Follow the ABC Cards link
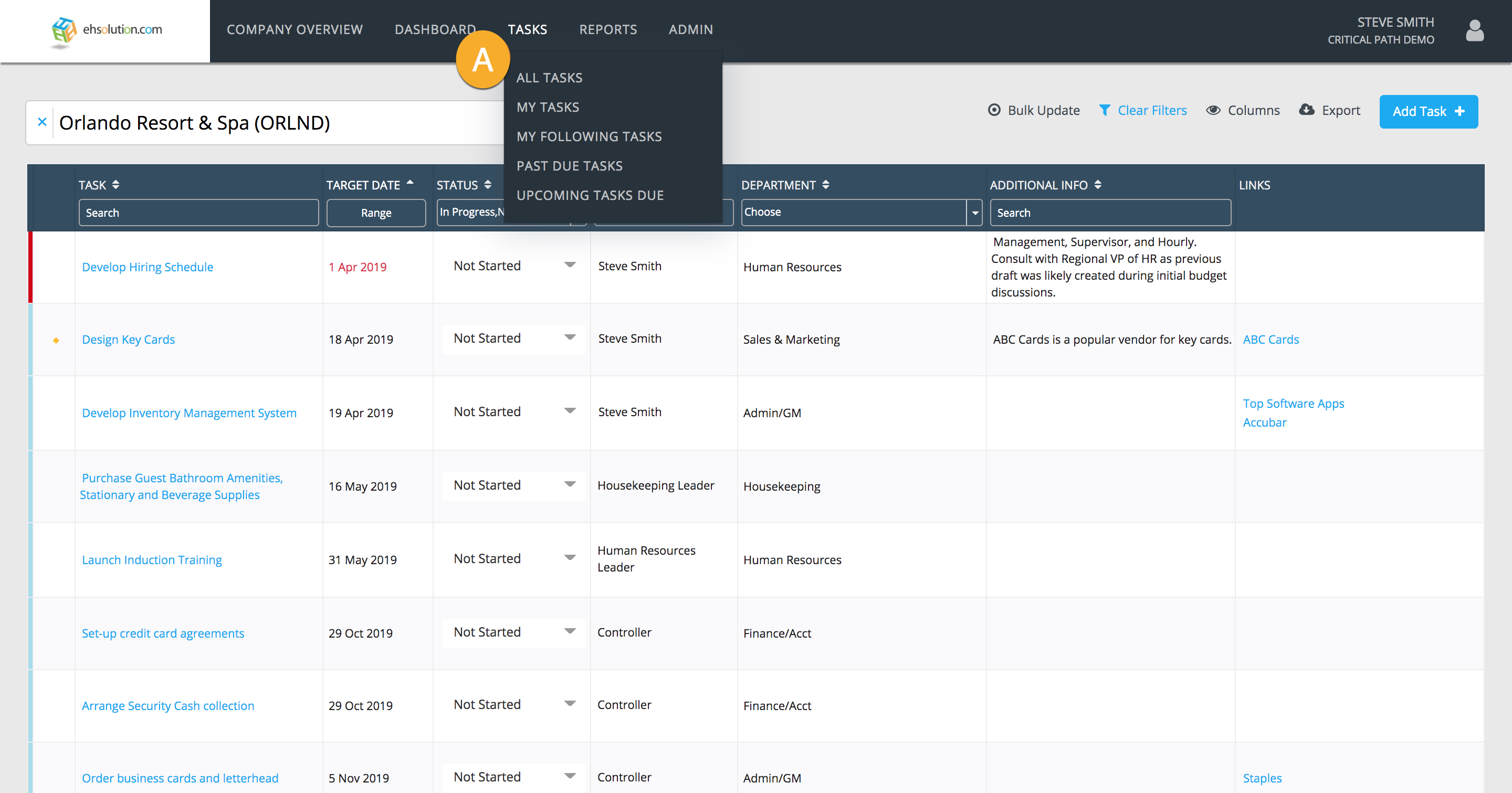 pyautogui.click(x=1270, y=340)
